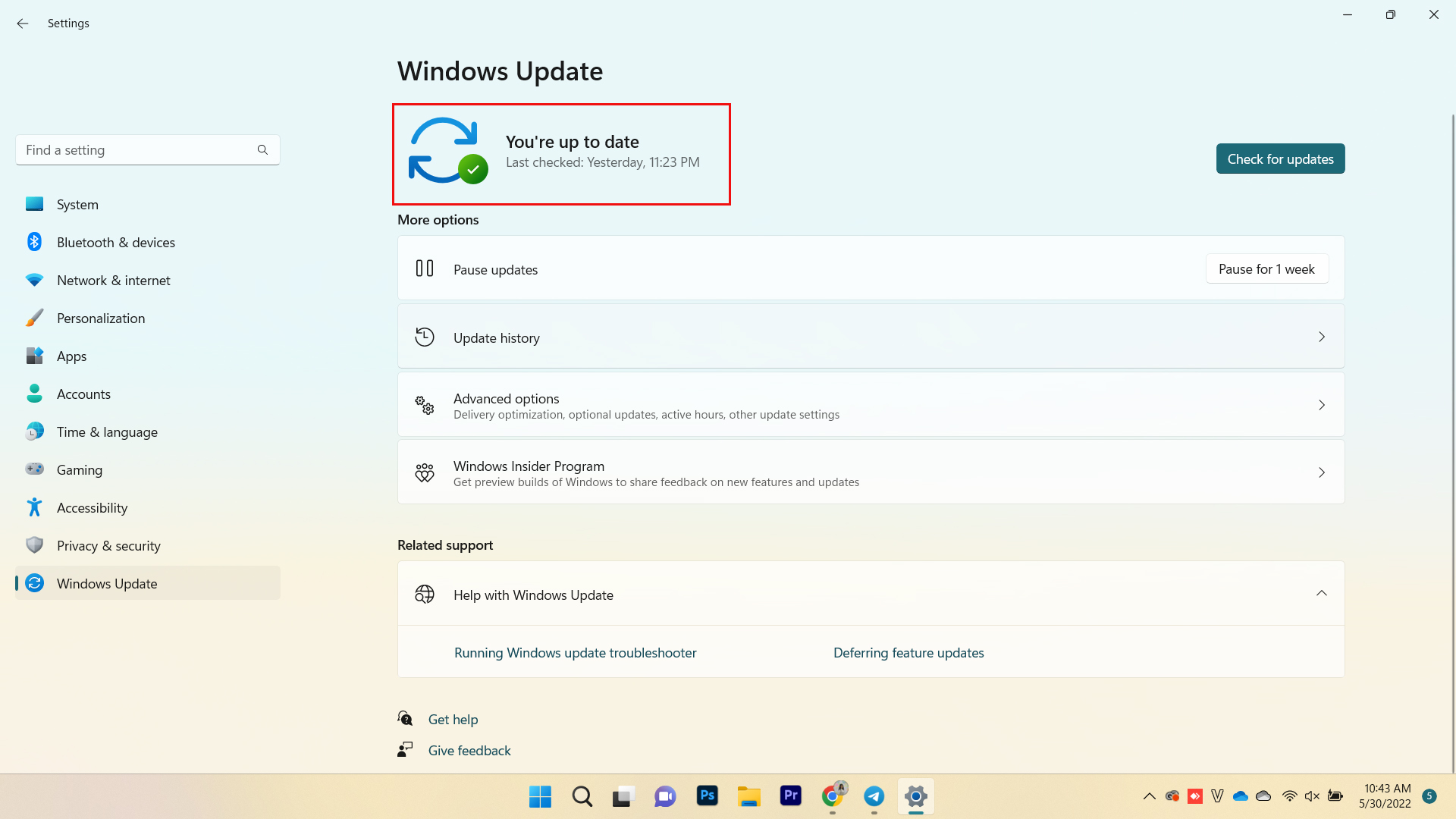Click the search magnifier in Find a setting
Screen dimensions: 1456x819
click(x=262, y=150)
